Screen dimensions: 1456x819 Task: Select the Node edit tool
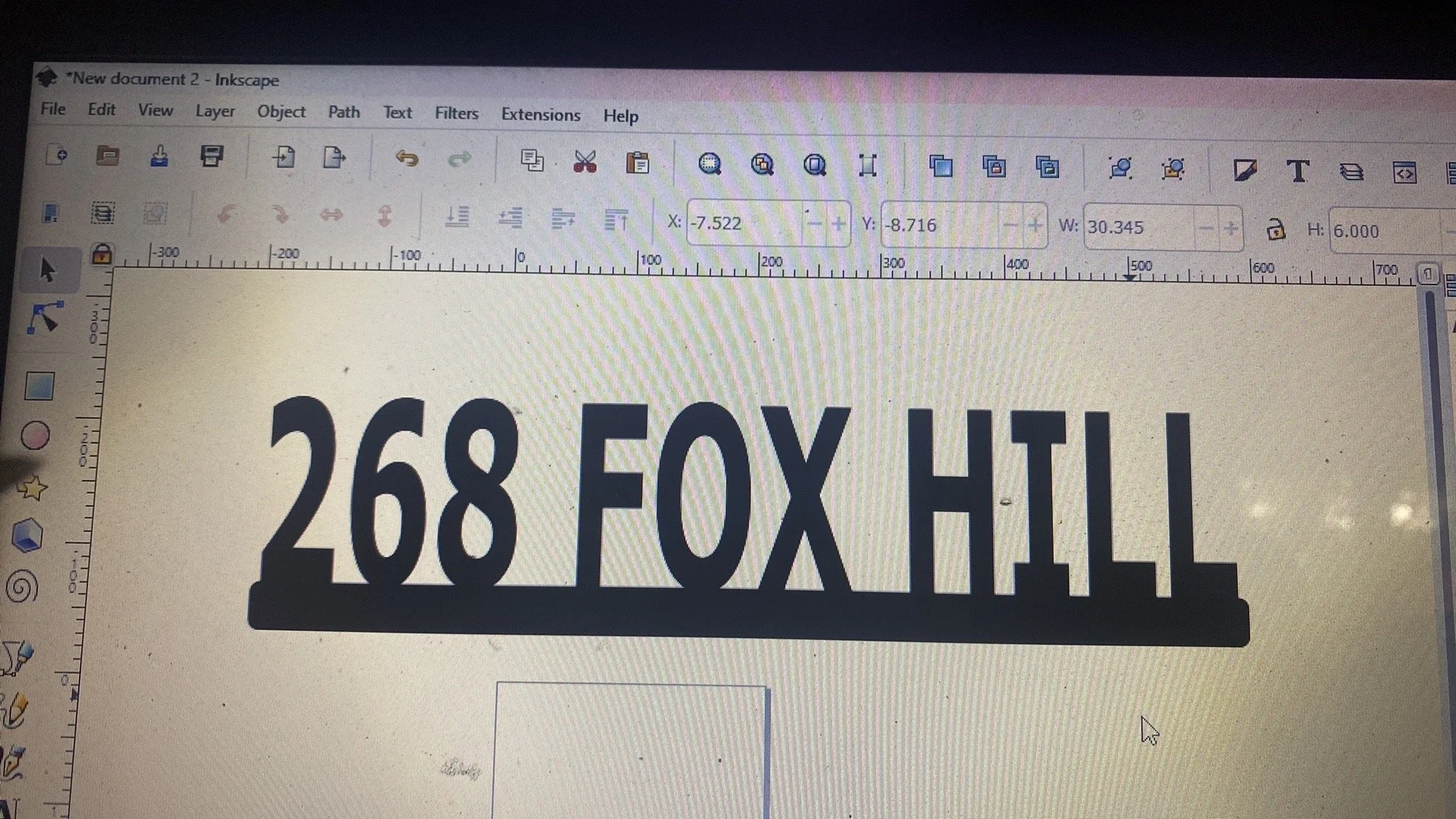(44, 318)
